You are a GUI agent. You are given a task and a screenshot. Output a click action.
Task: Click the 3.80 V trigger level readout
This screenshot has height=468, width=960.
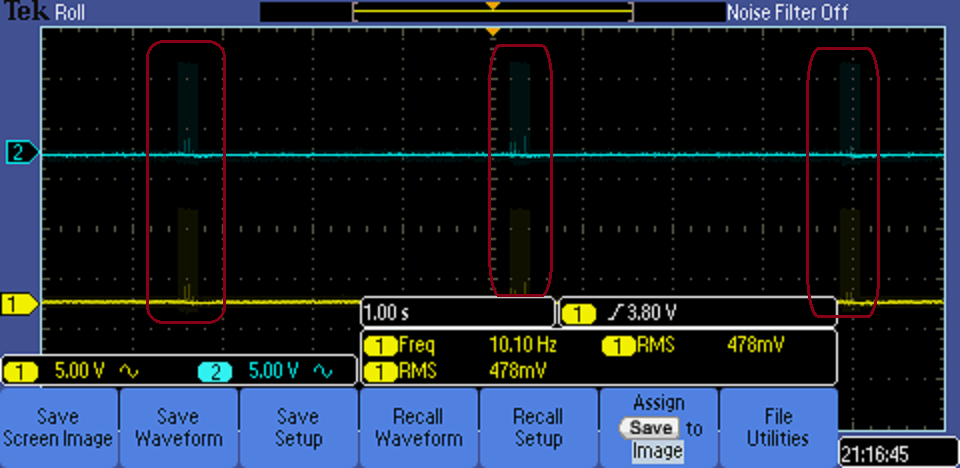pyautogui.click(x=651, y=313)
